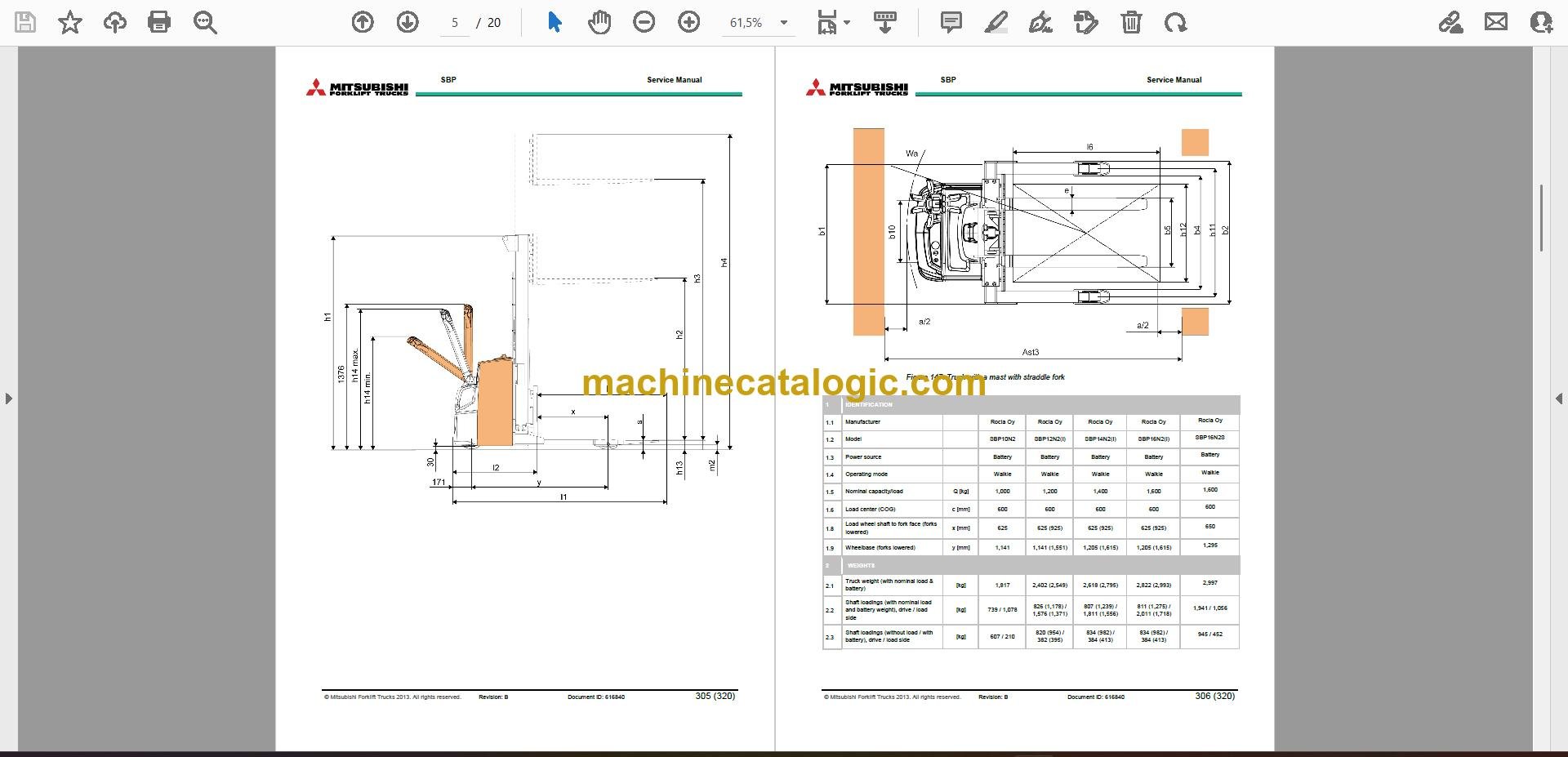
Task: Go to the next page
Action: click(x=408, y=22)
